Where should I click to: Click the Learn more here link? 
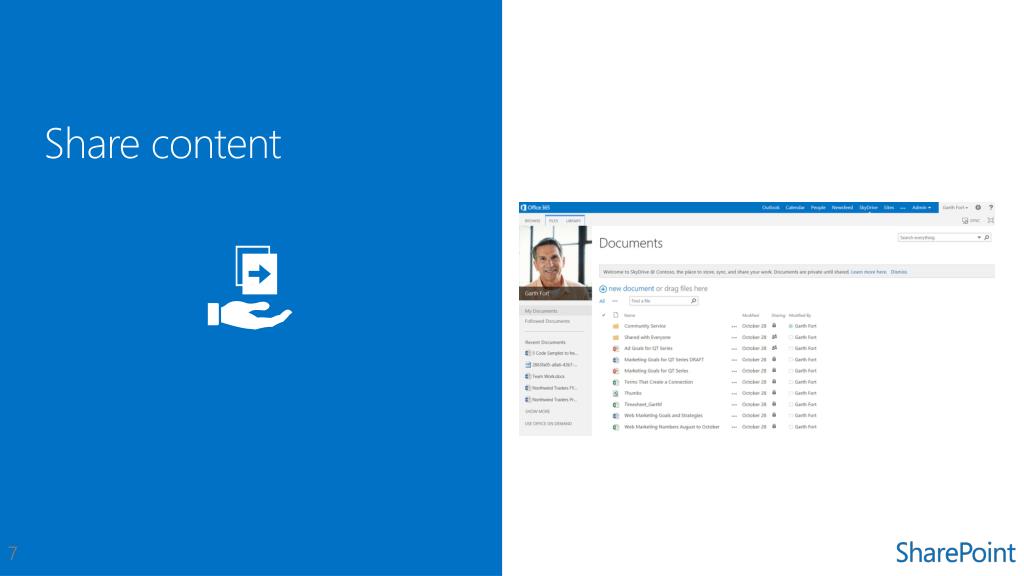(869, 272)
